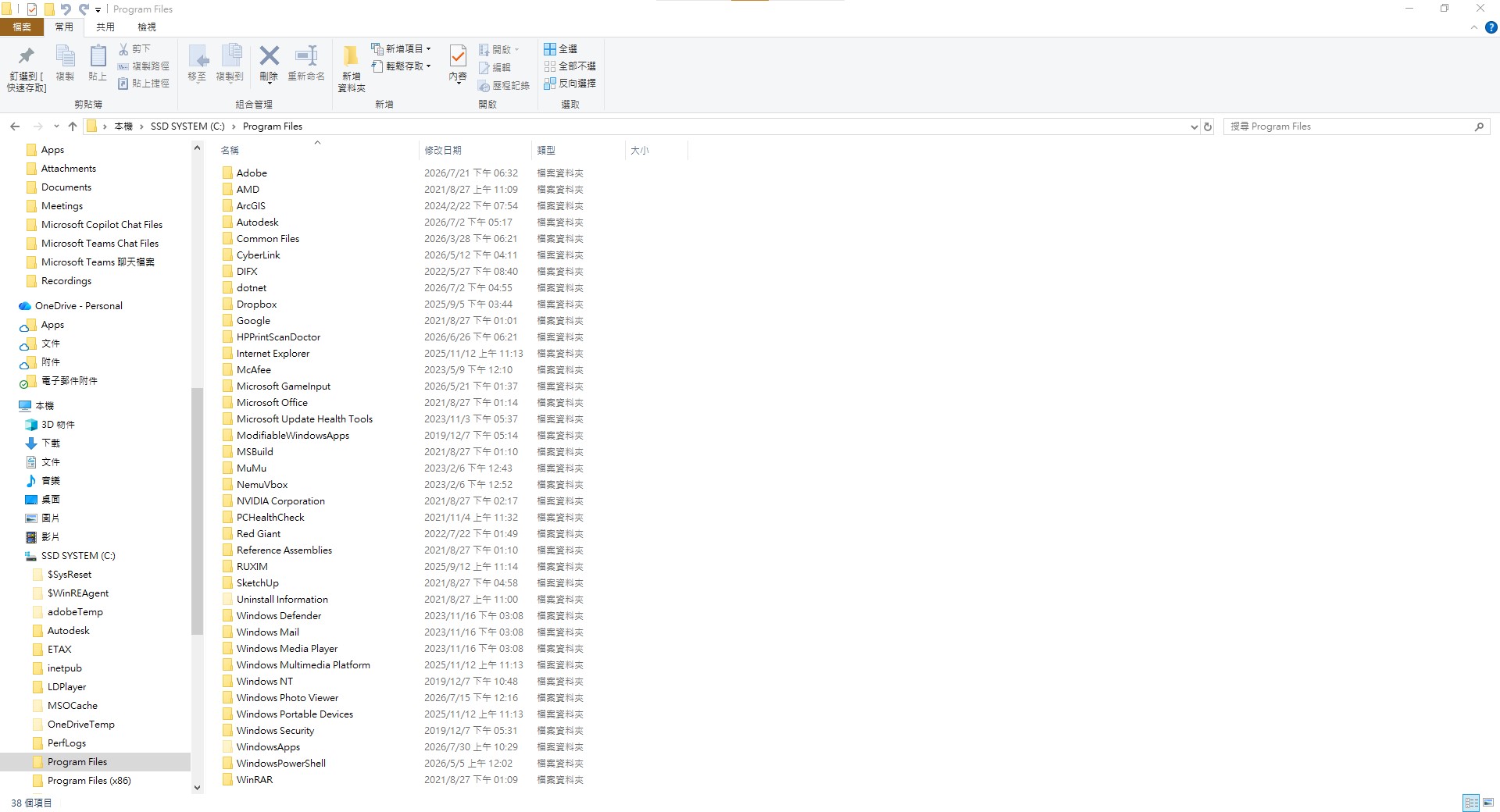Viewport: 1500px width, 812px height.
Task: Click the 剪下 scissors cut button
Action: 134,48
